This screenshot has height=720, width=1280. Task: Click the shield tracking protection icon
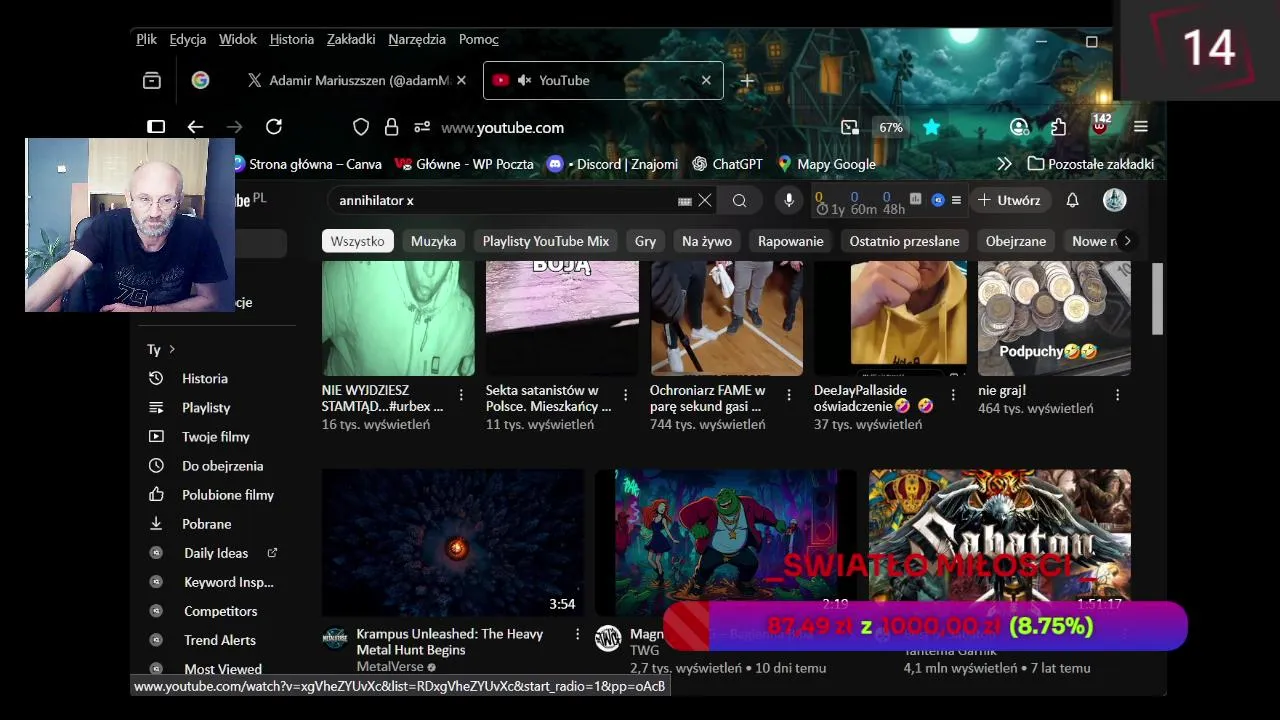tap(361, 127)
